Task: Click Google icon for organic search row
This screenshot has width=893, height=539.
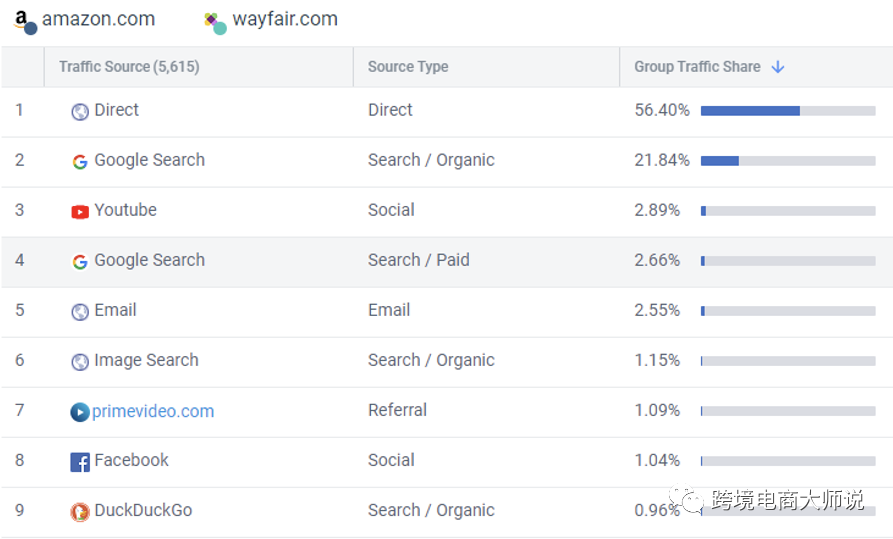Action: [80, 161]
